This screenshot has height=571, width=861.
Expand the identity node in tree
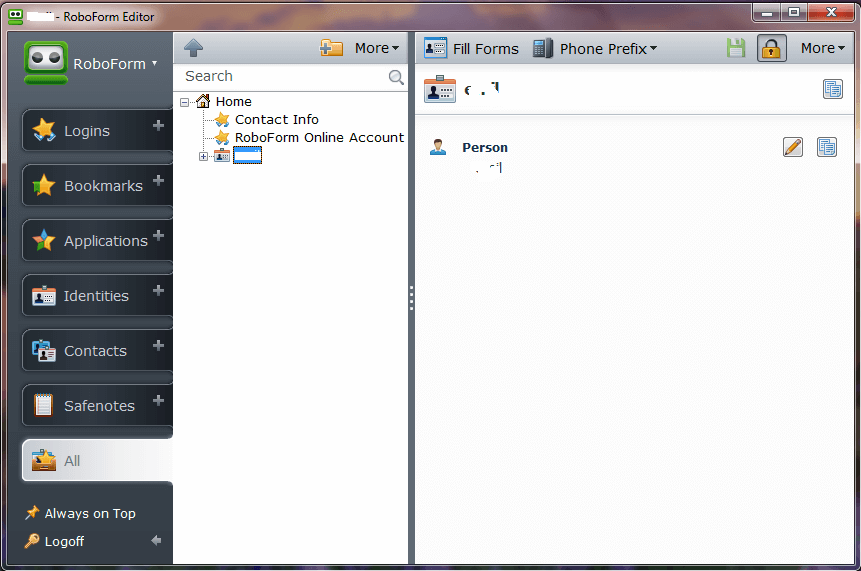(204, 156)
